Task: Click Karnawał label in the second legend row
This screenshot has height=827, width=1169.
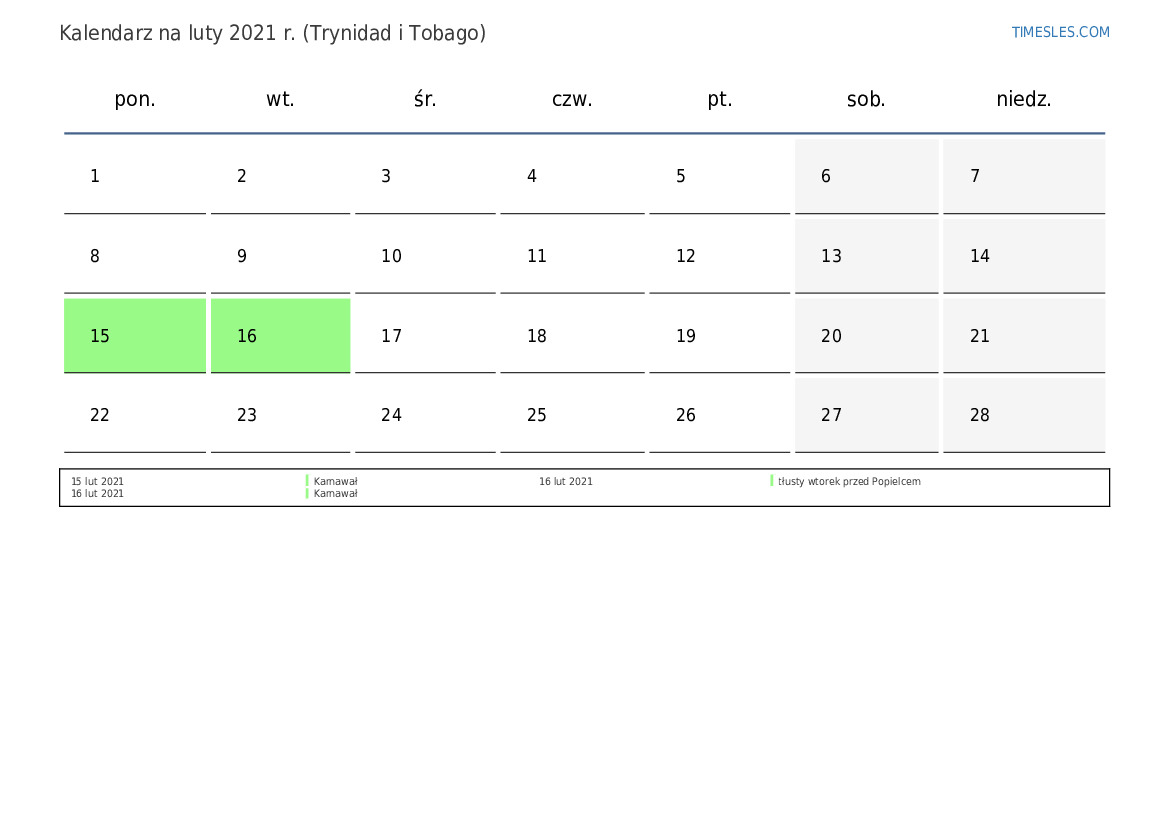Action: click(335, 494)
